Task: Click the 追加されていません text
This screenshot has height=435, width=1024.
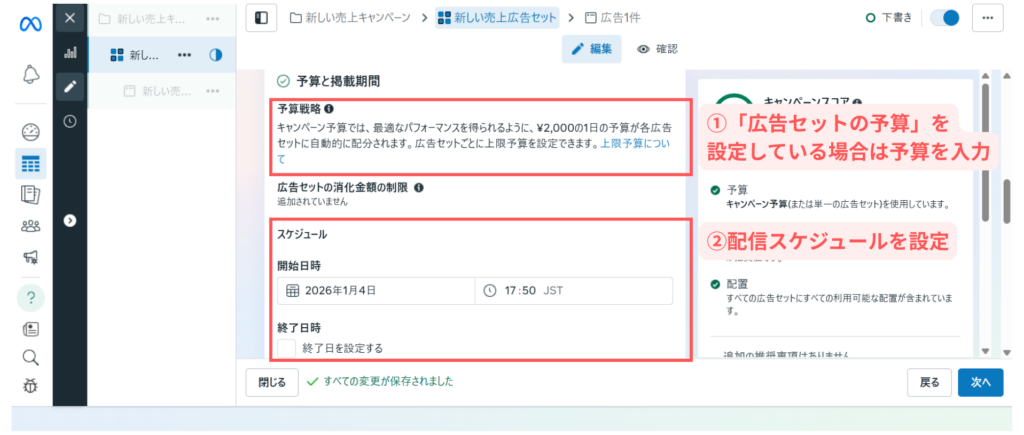Action: click(x=312, y=202)
